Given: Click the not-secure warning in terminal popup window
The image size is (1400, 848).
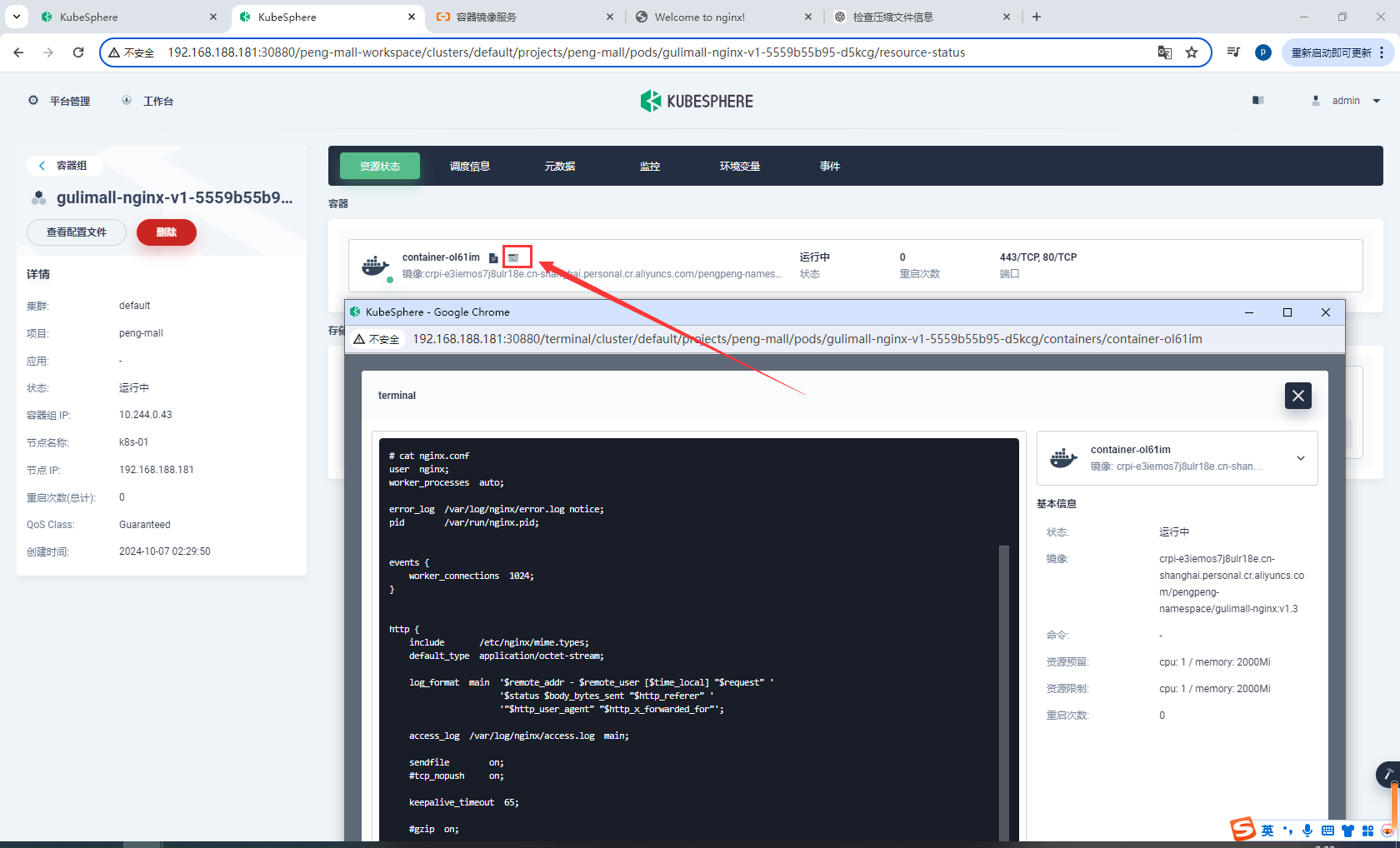Looking at the screenshot, I should point(377,339).
